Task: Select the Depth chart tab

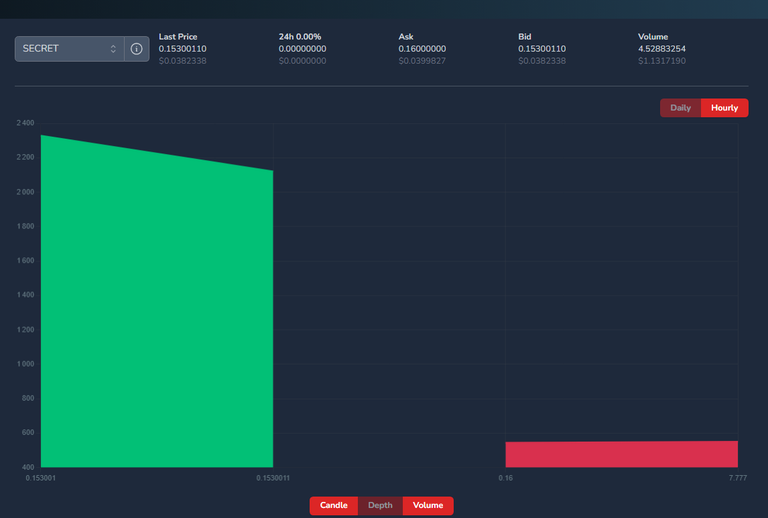Action: pos(380,505)
